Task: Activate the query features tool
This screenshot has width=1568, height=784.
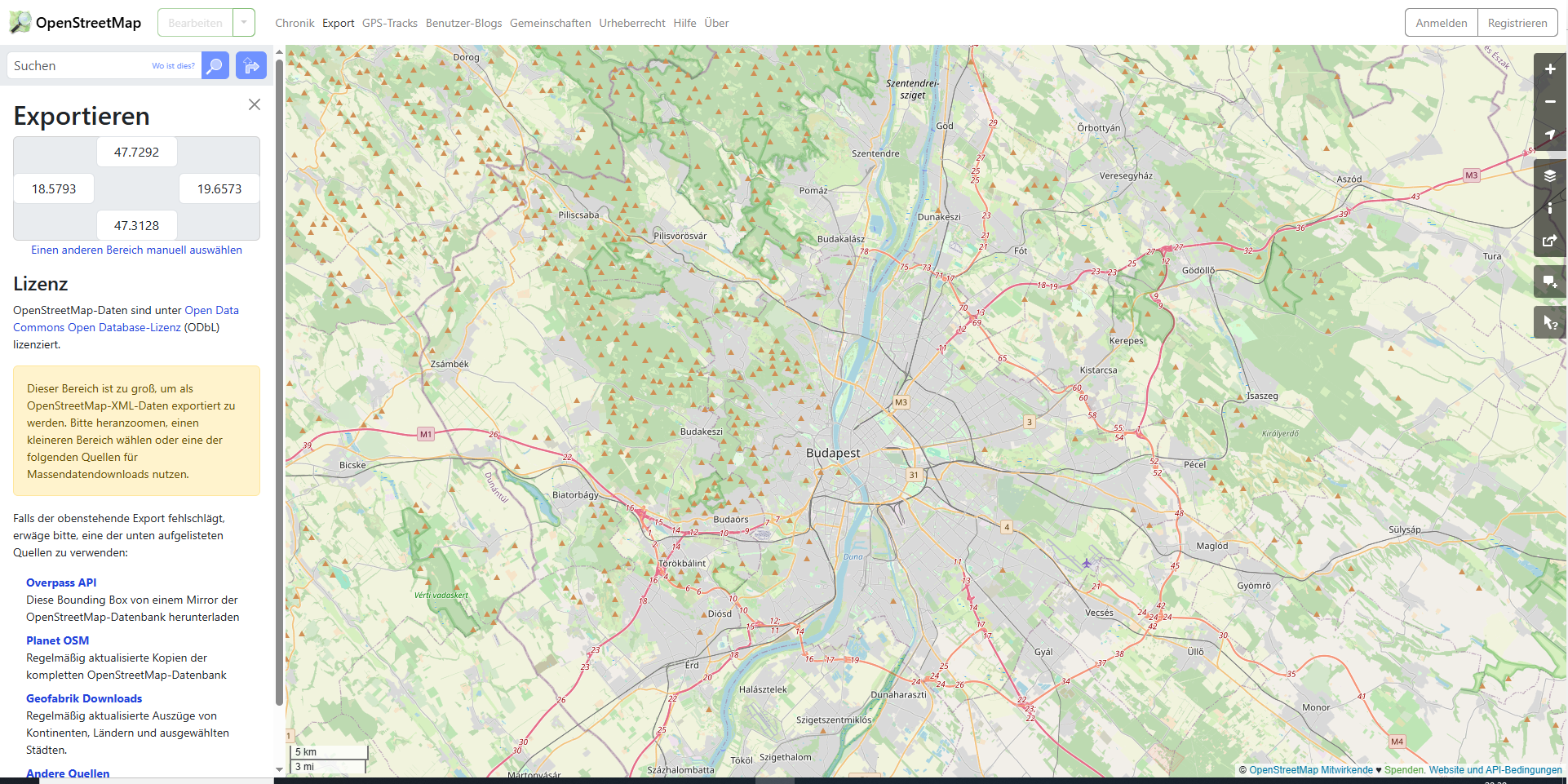Action: pyautogui.click(x=1550, y=323)
